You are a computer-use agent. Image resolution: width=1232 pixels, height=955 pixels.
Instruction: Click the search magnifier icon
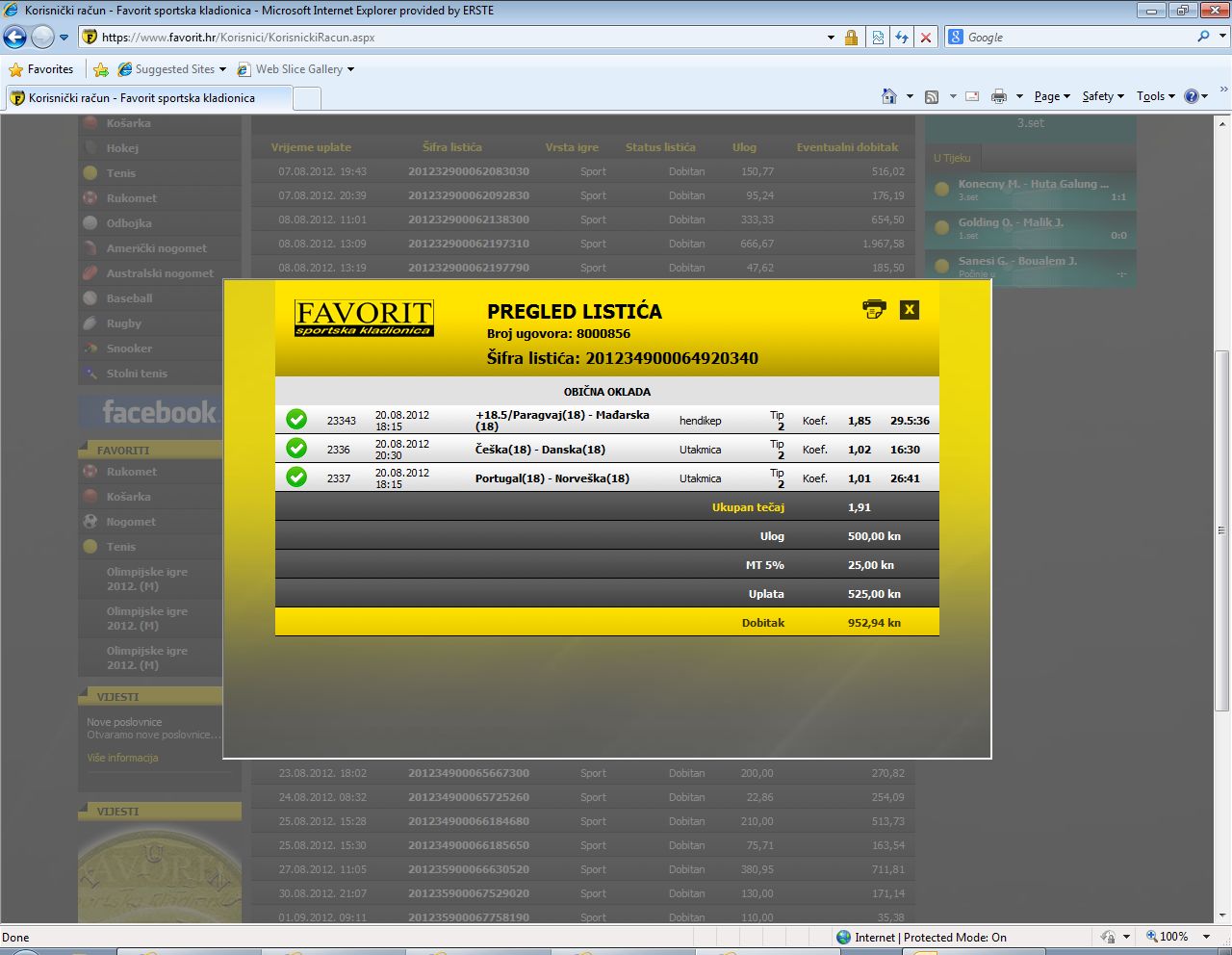(1203, 37)
